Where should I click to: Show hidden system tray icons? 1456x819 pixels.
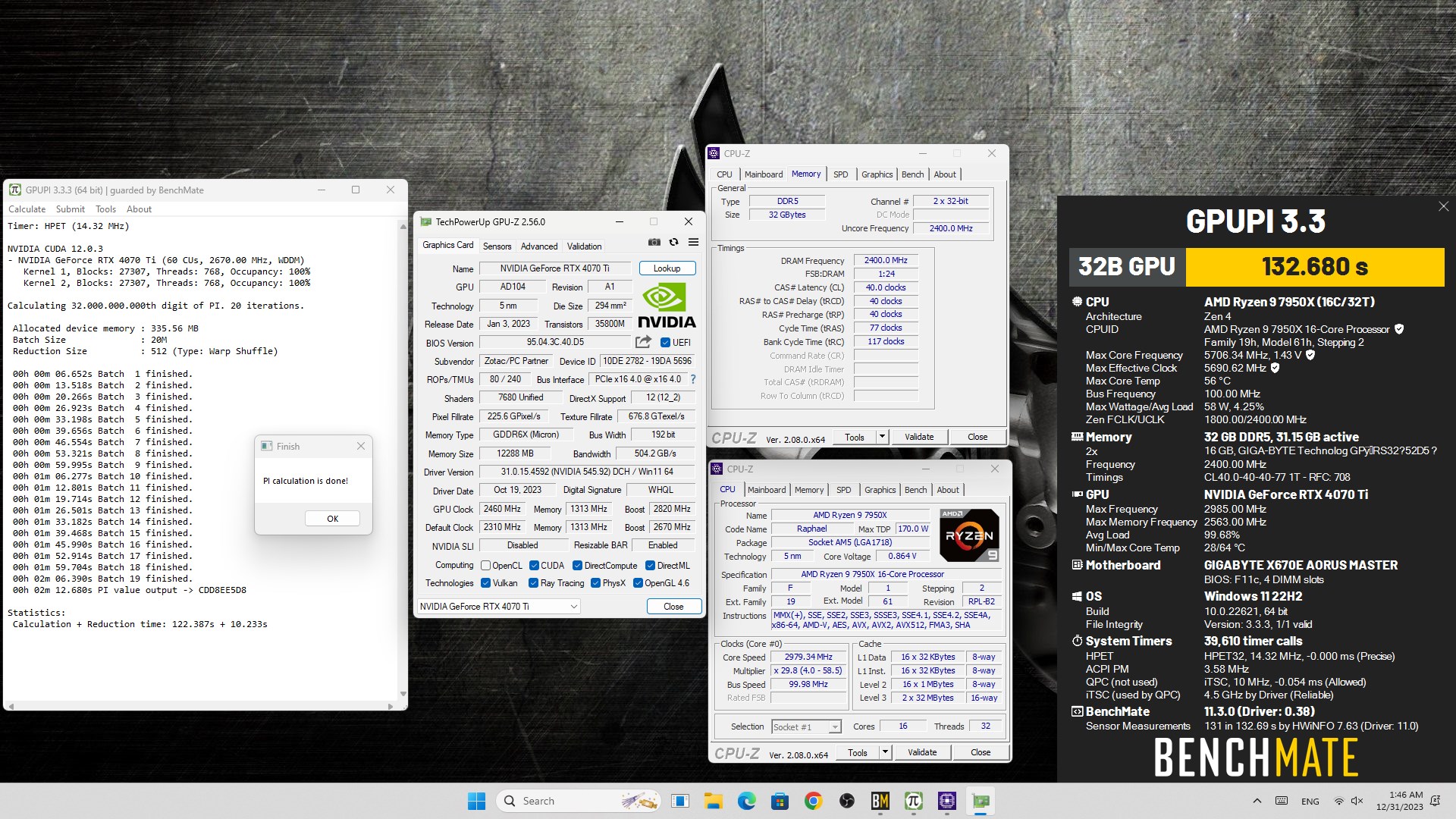(x=1257, y=801)
